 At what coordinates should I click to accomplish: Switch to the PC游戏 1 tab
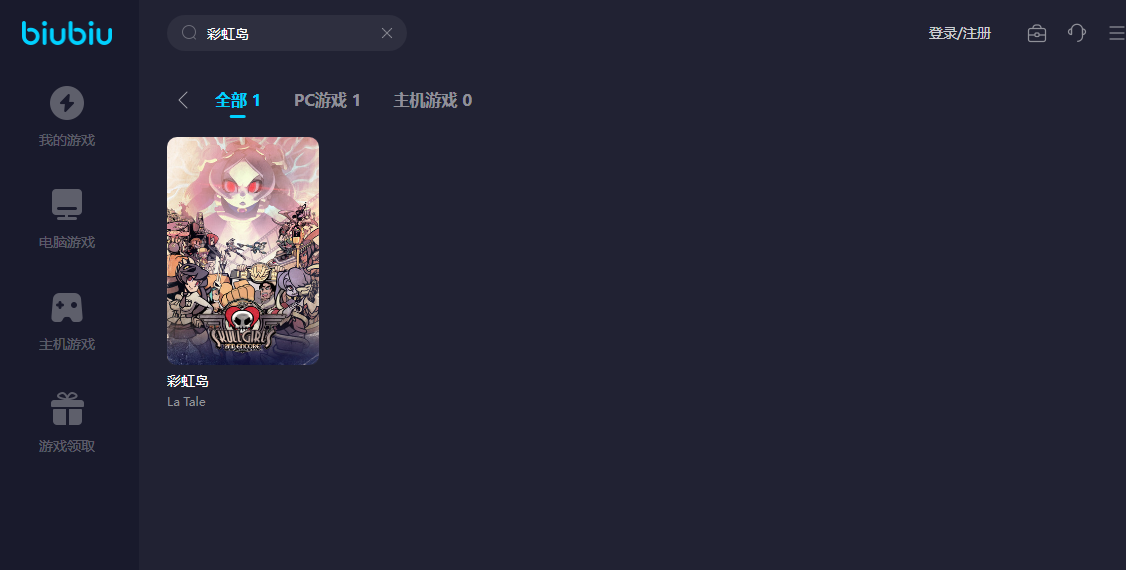pyautogui.click(x=327, y=100)
